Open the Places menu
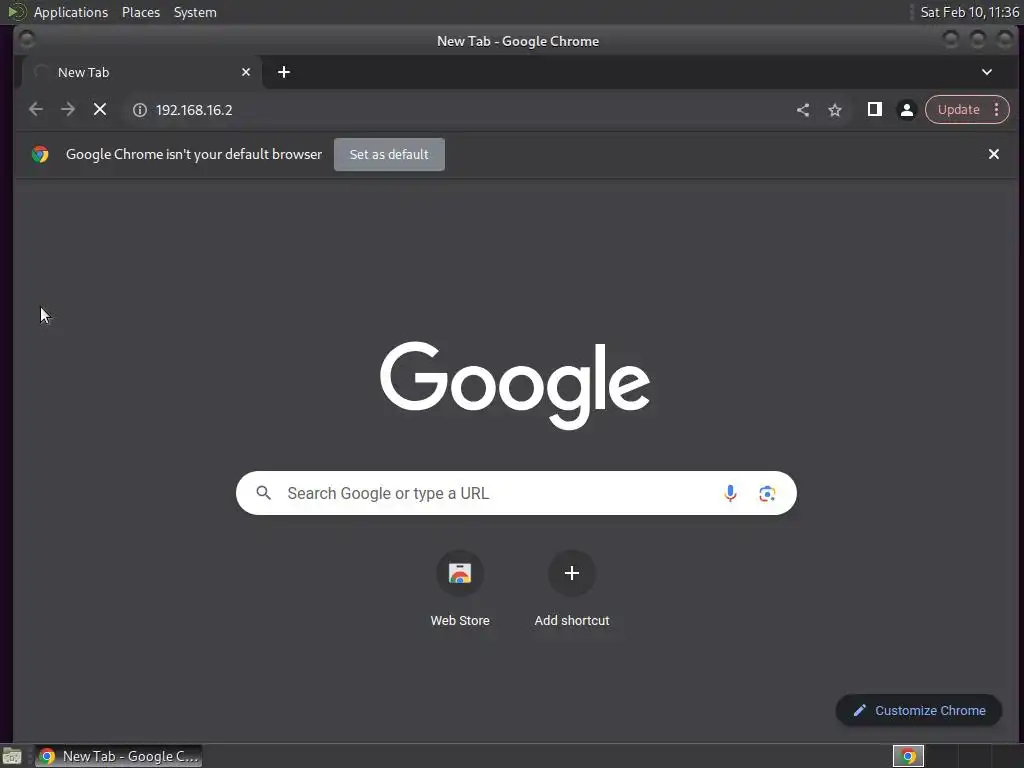Image resolution: width=1024 pixels, height=768 pixels. click(141, 12)
